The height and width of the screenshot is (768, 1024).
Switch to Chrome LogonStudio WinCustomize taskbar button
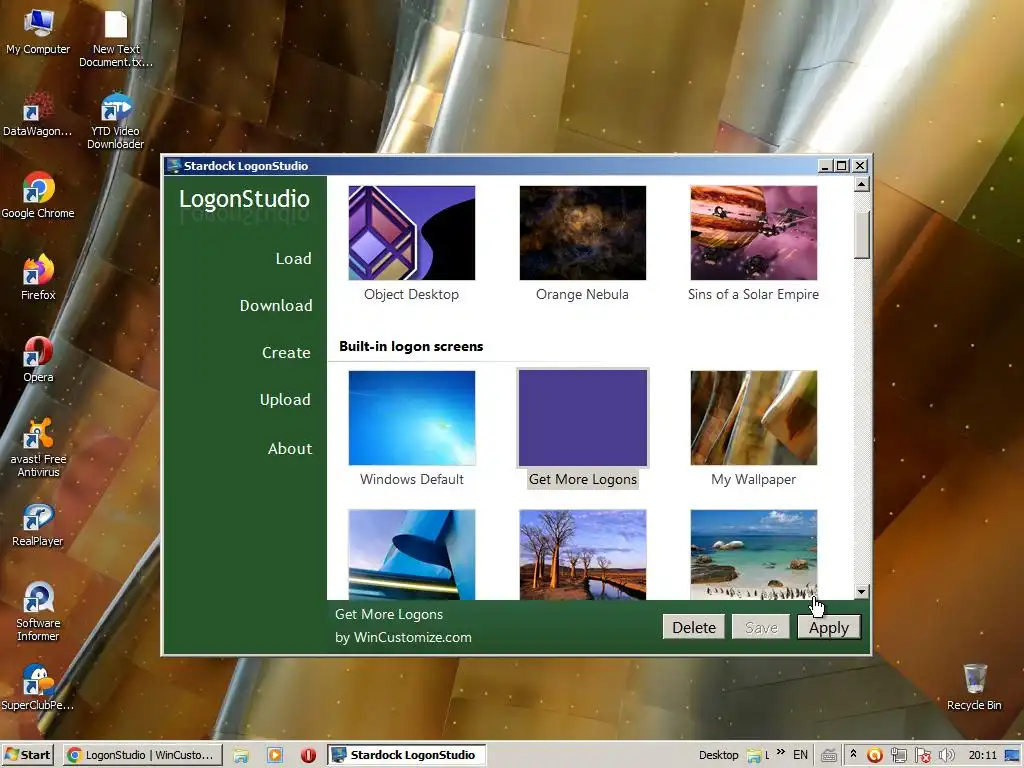tap(142, 755)
